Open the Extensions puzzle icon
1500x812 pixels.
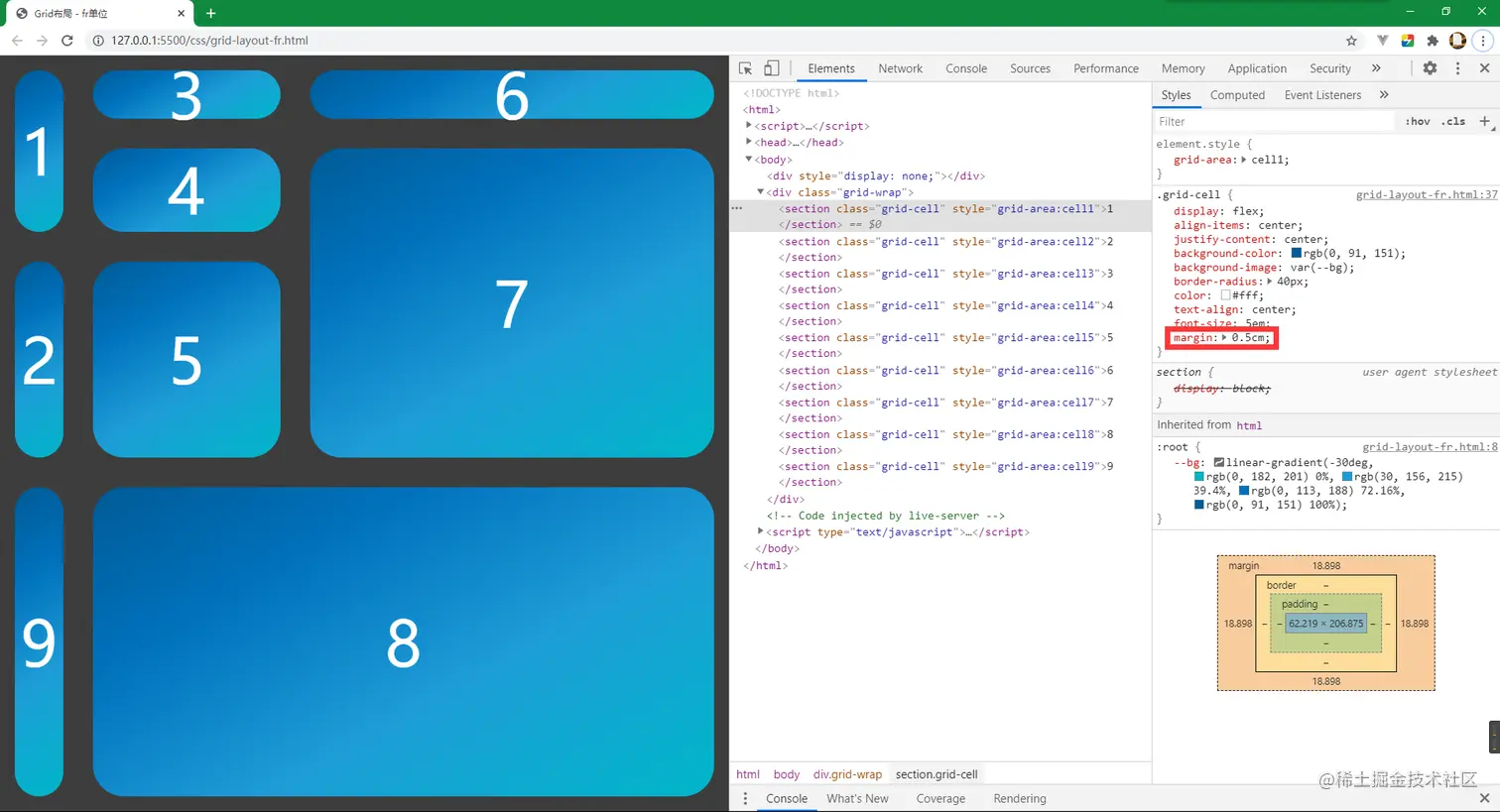click(1432, 41)
